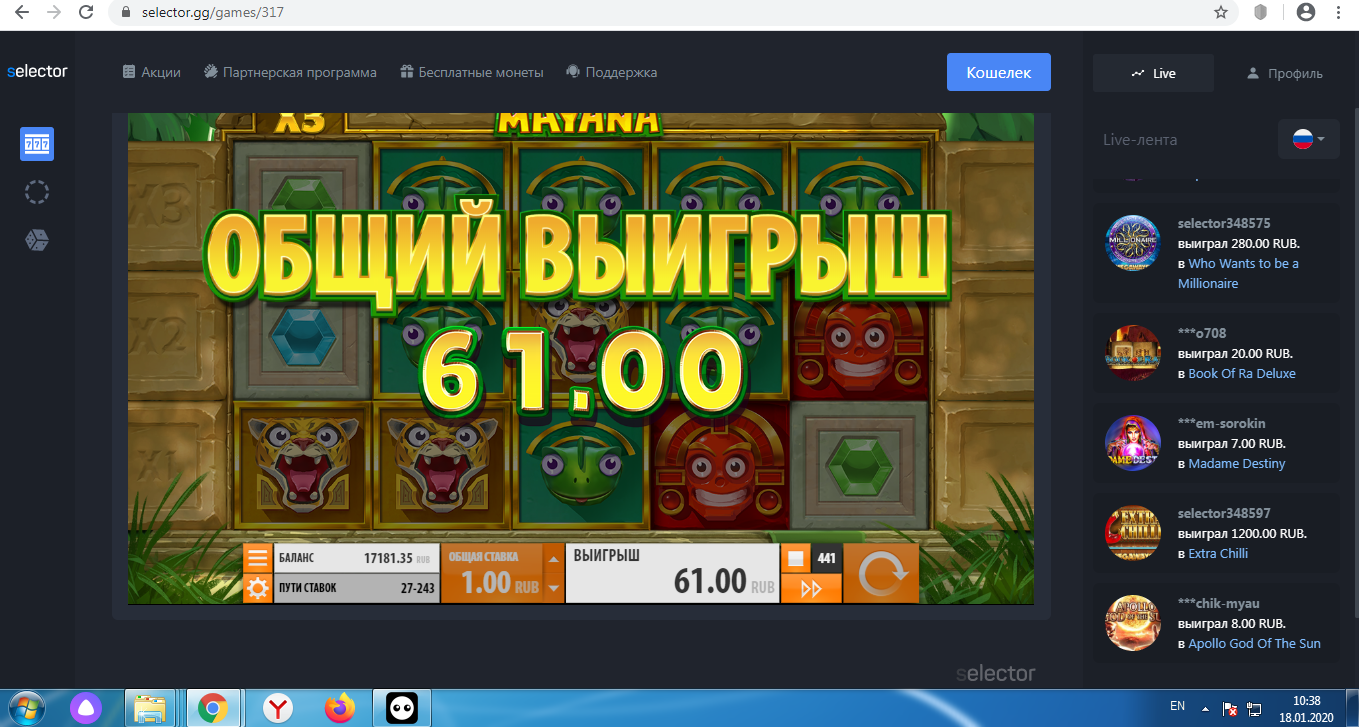Open Firefox from the taskbar
1359x727 pixels.
coord(340,709)
